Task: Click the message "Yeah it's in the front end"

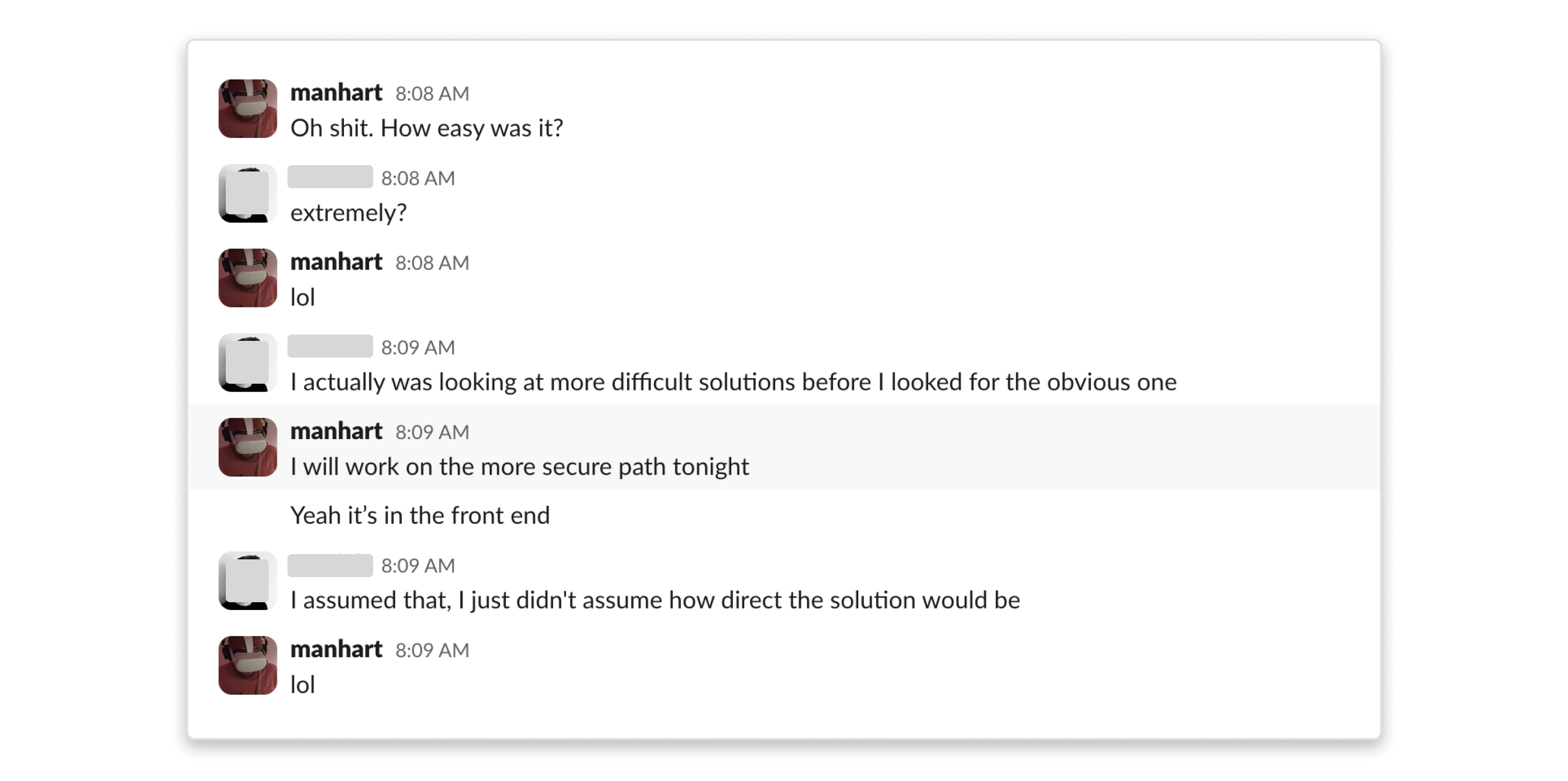Action: (x=420, y=515)
